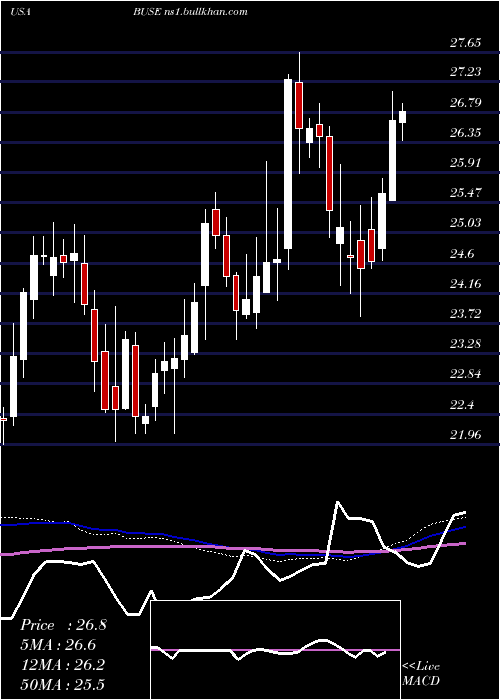Click the <<Live MACD label
The height and width of the screenshot is (700, 500).
click(x=421, y=673)
